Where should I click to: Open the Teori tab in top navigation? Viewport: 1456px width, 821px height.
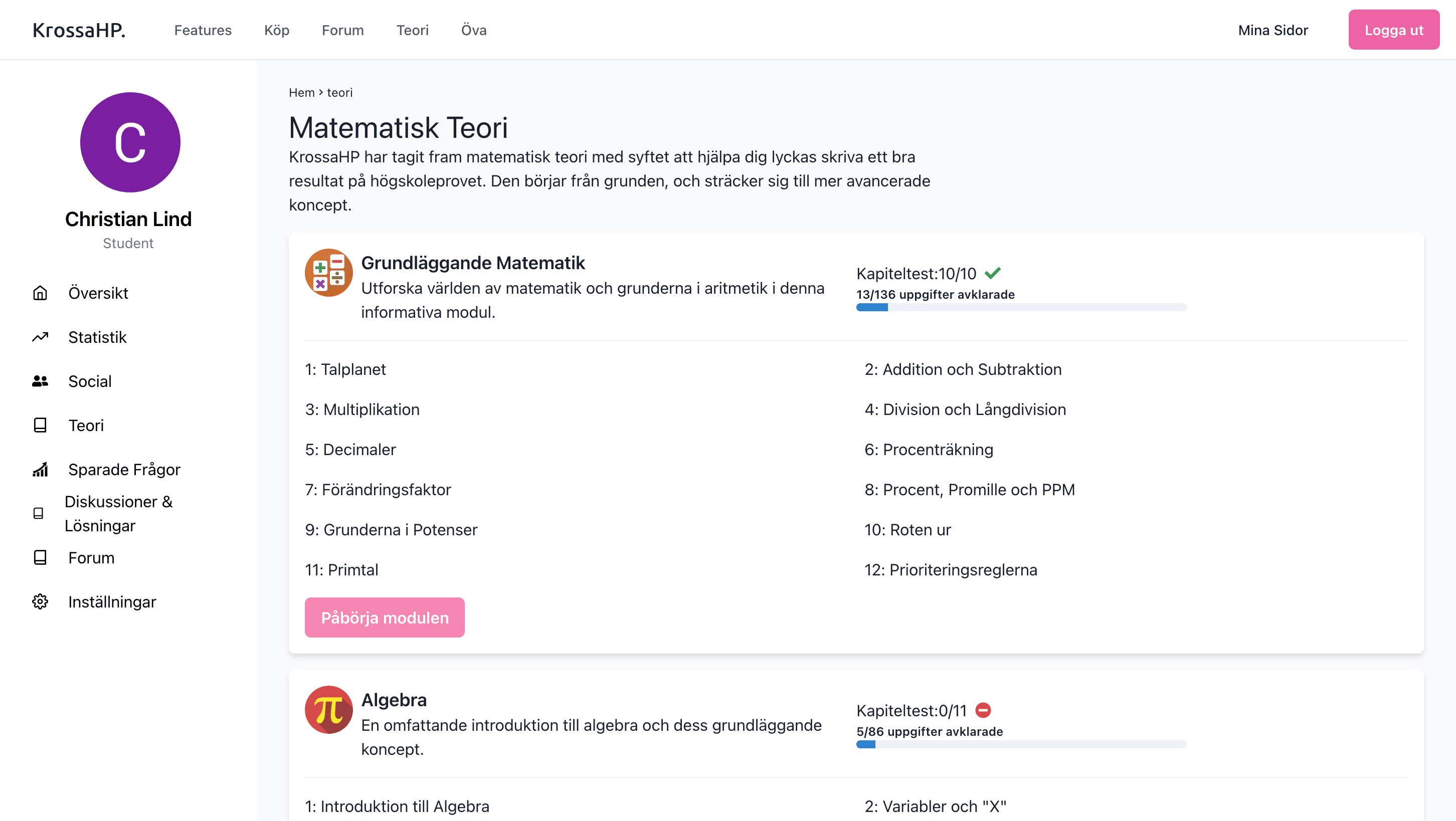click(x=412, y=30)
